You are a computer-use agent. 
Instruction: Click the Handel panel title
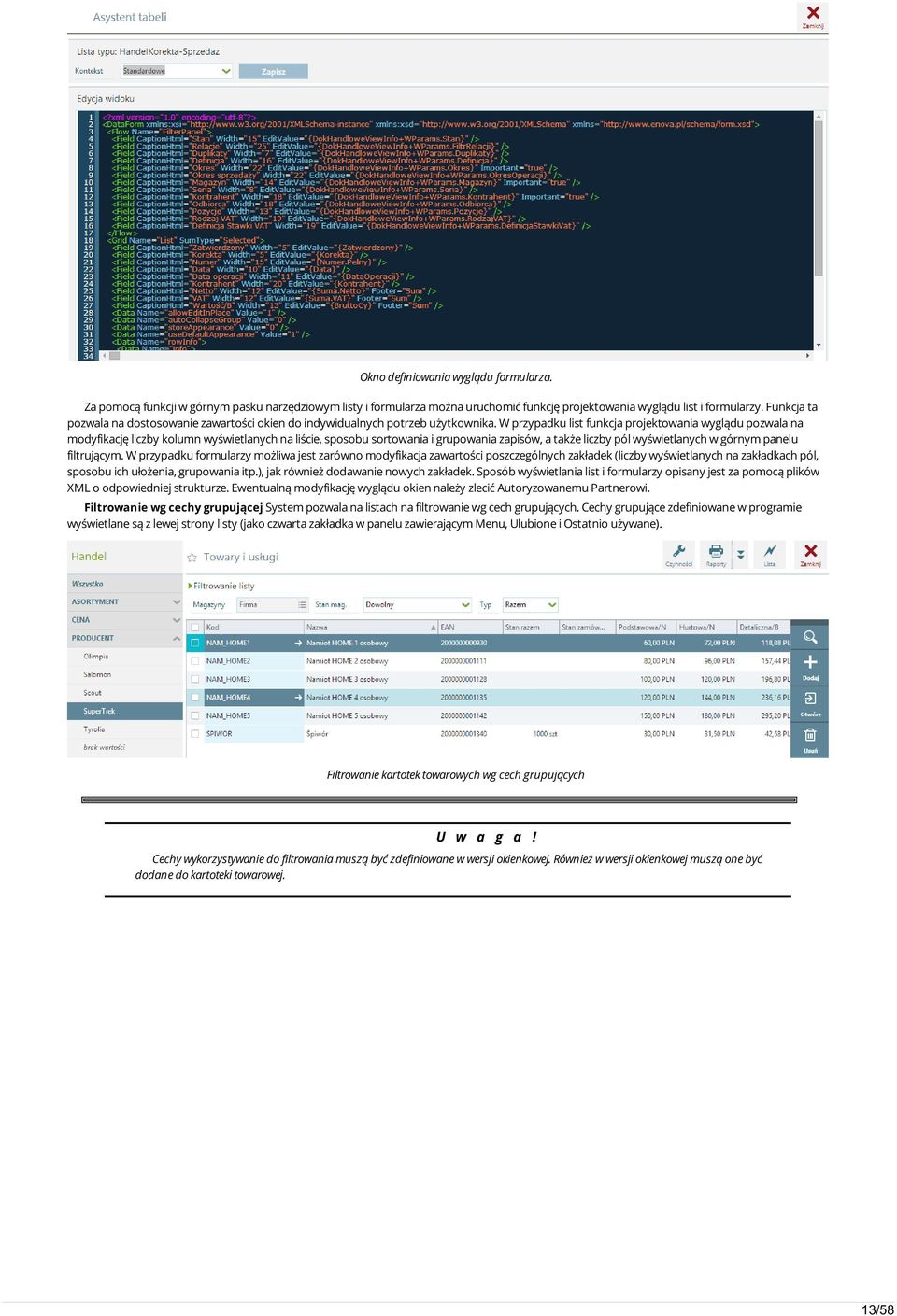pyautogui.click(x=89, y=557)
